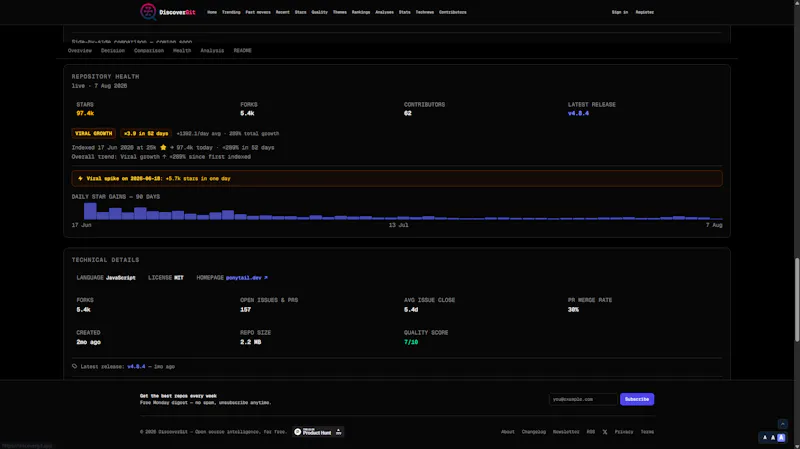The height and width of the screenshot is (449, 800).
Task: Click the VIRAL GROWTH badge
Action: pyautogui.click(x=93, y=133)
